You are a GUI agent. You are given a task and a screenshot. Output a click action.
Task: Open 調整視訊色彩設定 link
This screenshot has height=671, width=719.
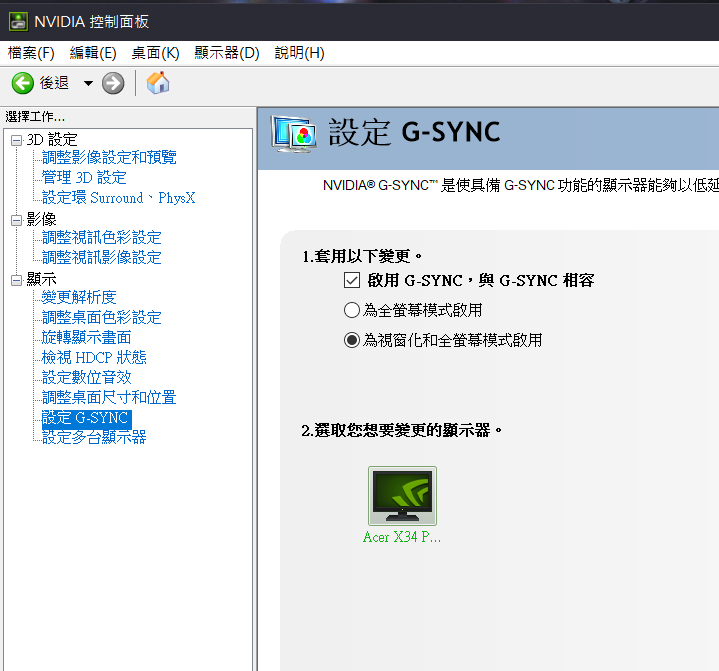101,238
